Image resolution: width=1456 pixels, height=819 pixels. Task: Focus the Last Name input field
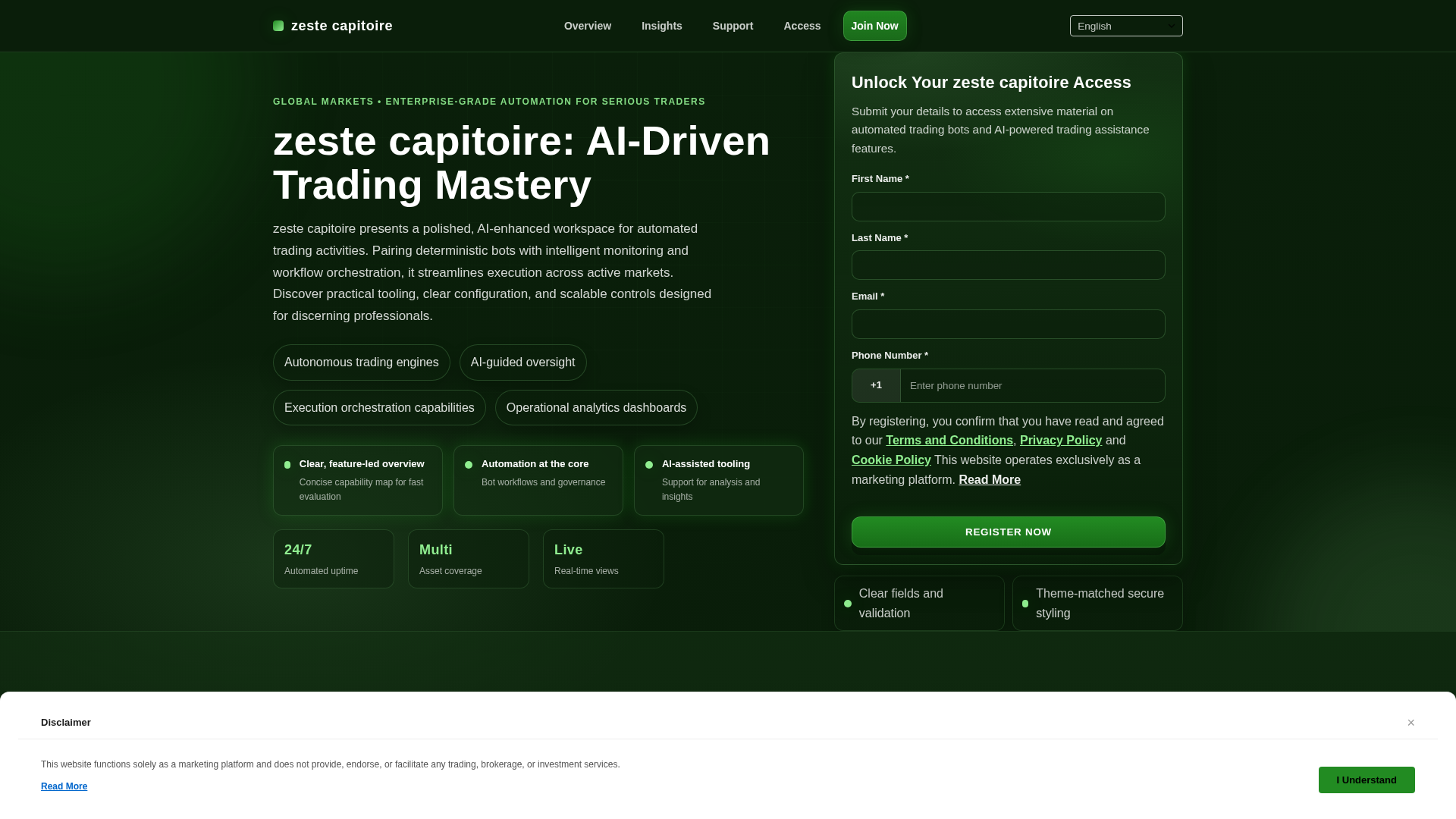click(x=1008, y=265)
